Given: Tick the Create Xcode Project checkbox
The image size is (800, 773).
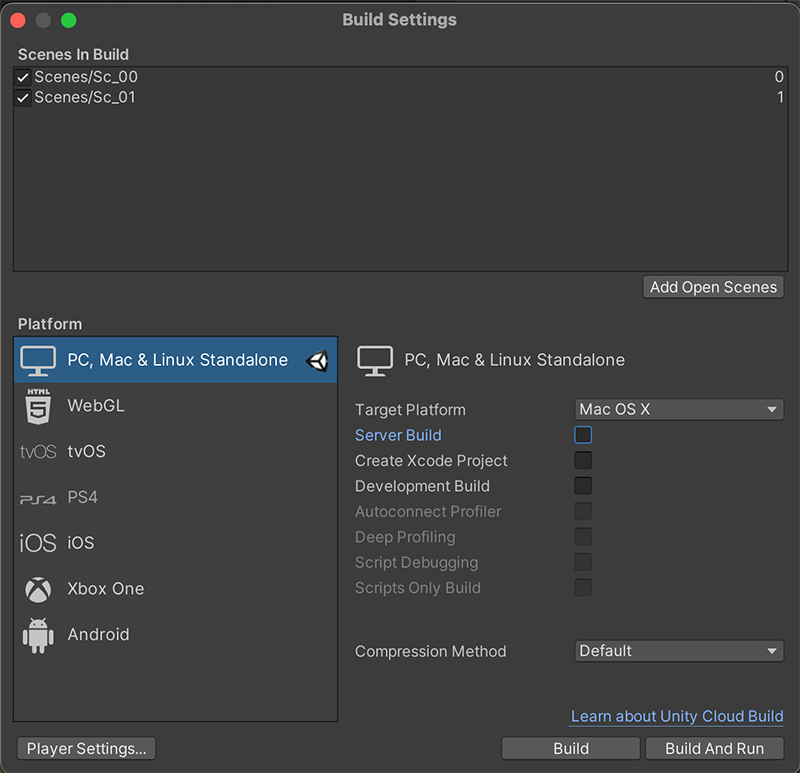Looking at the screenshot, I should [x=583, y=461].
